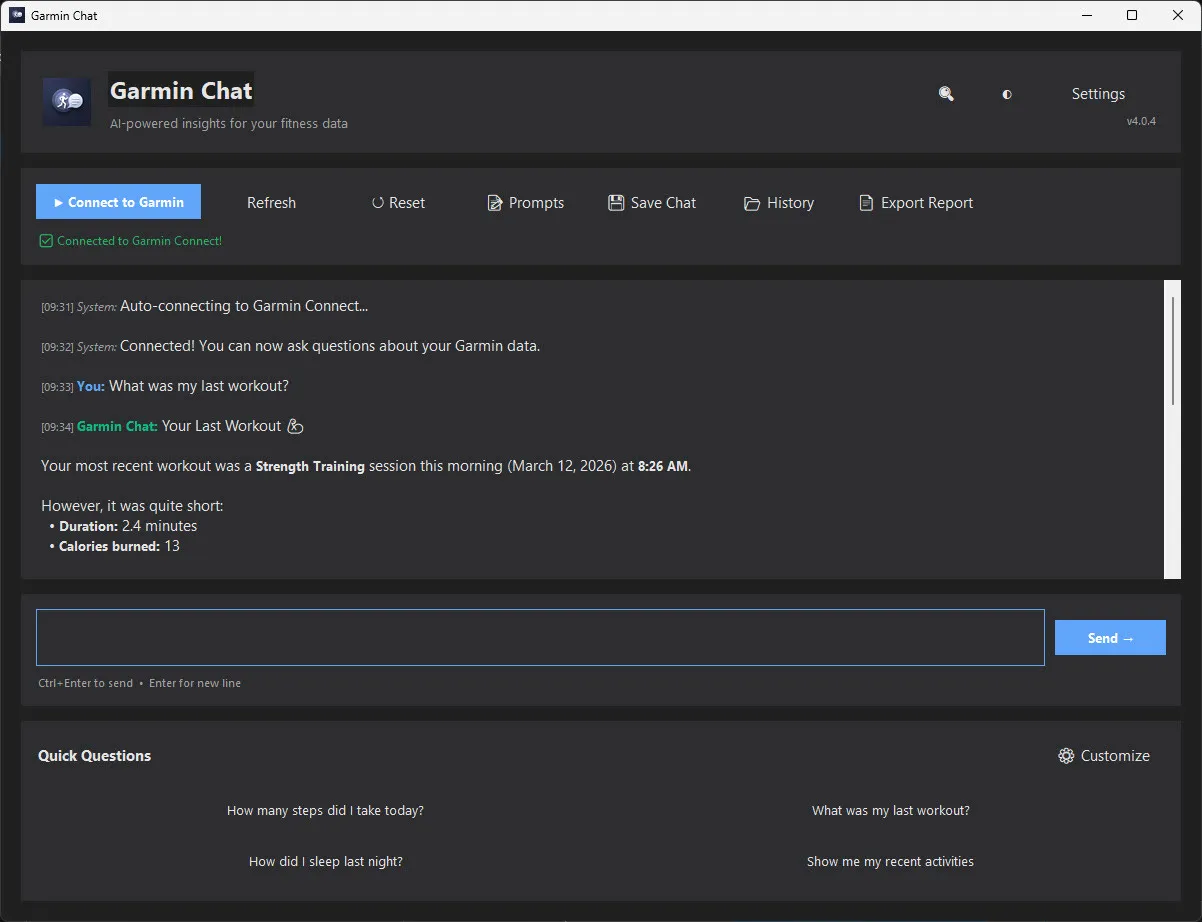This screenshot has width=1202, height=922.
Task: Open the Prompts editor
Action: (525, 203)
